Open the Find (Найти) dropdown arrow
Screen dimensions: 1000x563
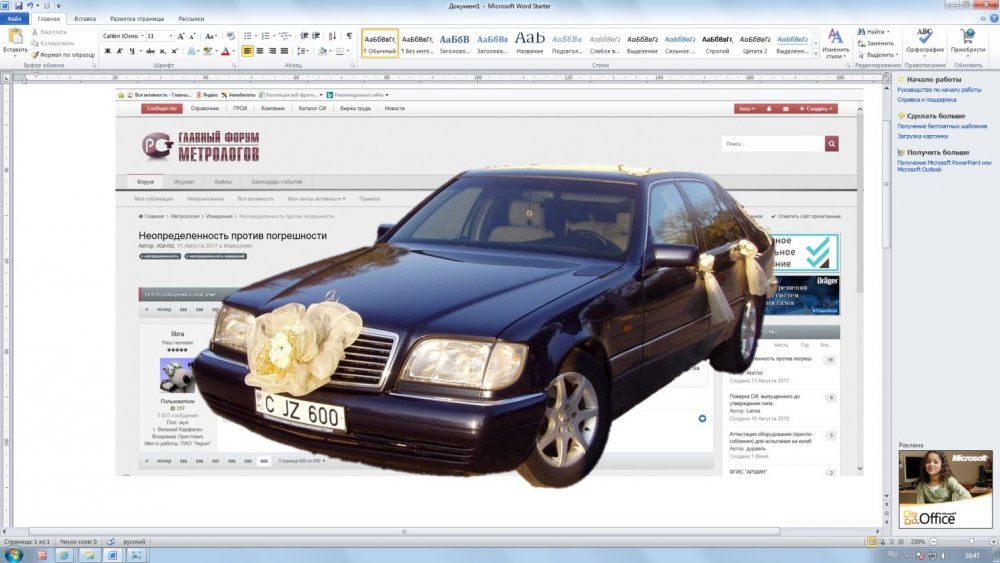point(888,32)
